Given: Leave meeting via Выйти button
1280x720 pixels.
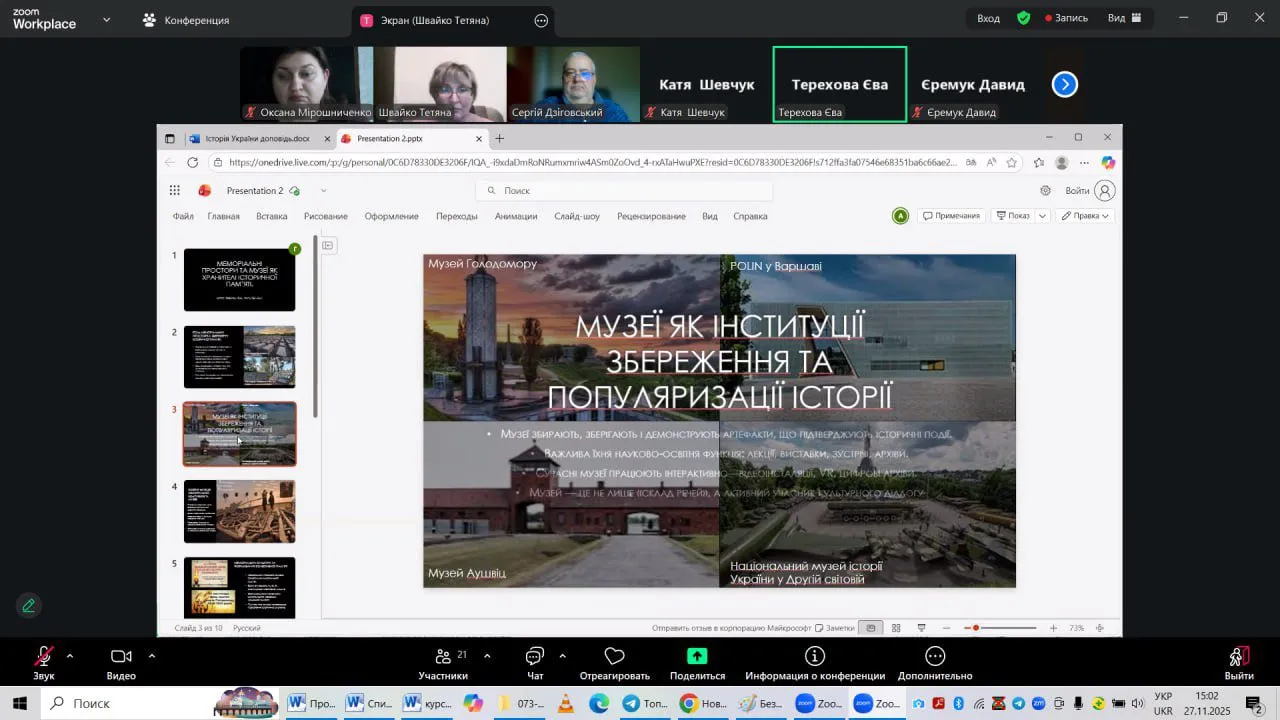Looking at the screenshot, I should 1238,658.
